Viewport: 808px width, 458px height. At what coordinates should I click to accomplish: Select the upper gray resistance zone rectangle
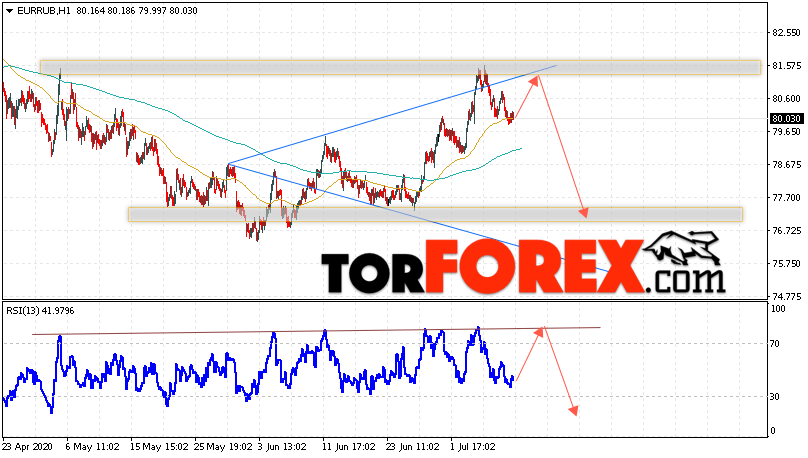400,67
